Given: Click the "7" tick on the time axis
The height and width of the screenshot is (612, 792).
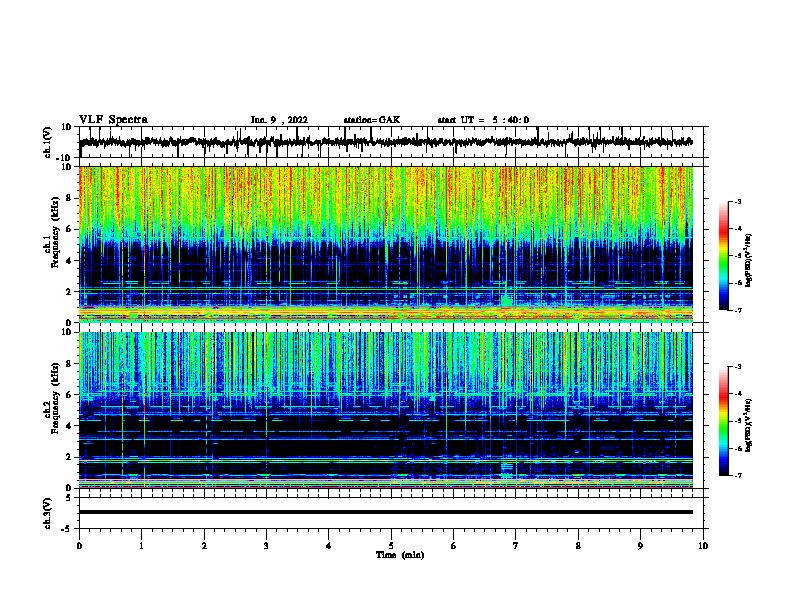Looking at the screenshot, I should click(x=516, y=546).
